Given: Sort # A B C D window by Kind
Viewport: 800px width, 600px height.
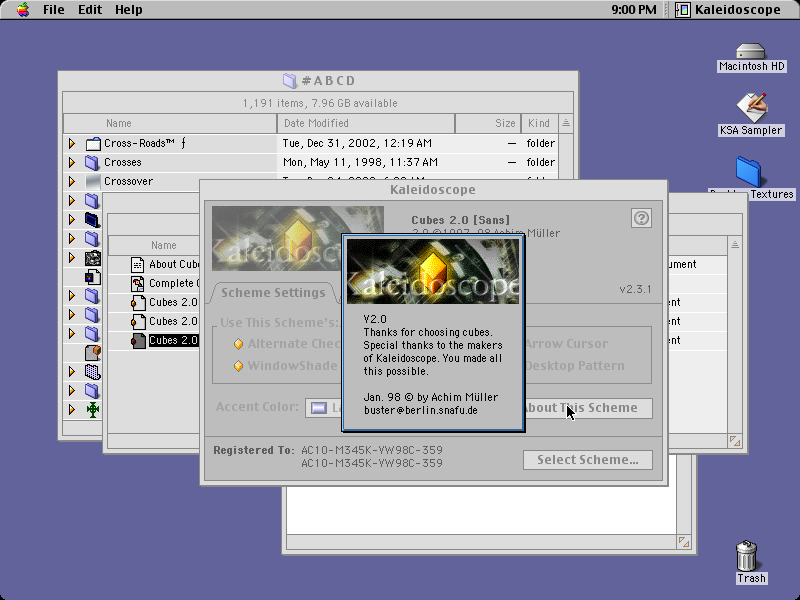Looking at the screenshot, I should click(539, 123).
